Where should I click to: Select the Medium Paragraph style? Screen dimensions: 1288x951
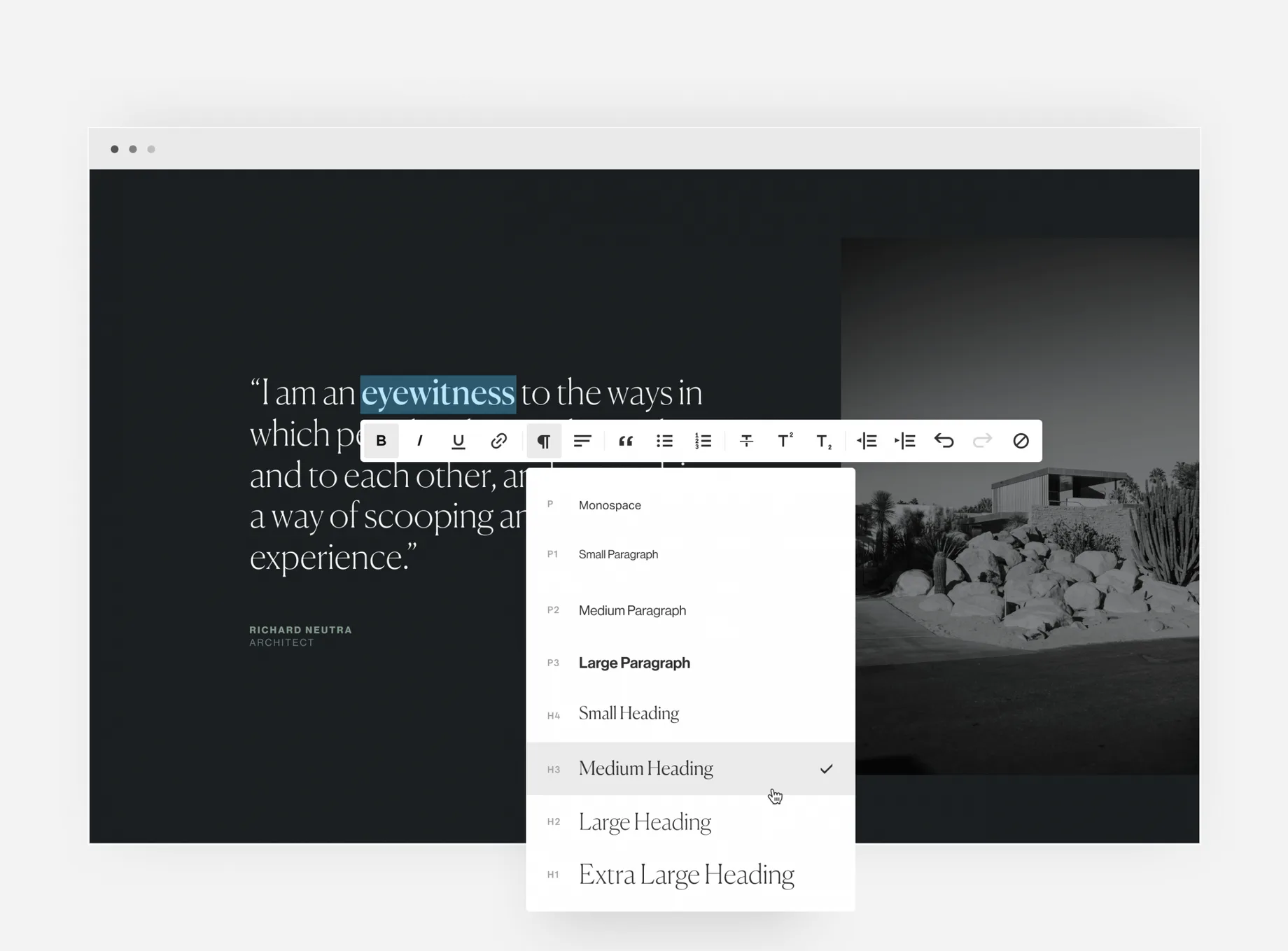[690, 610]
